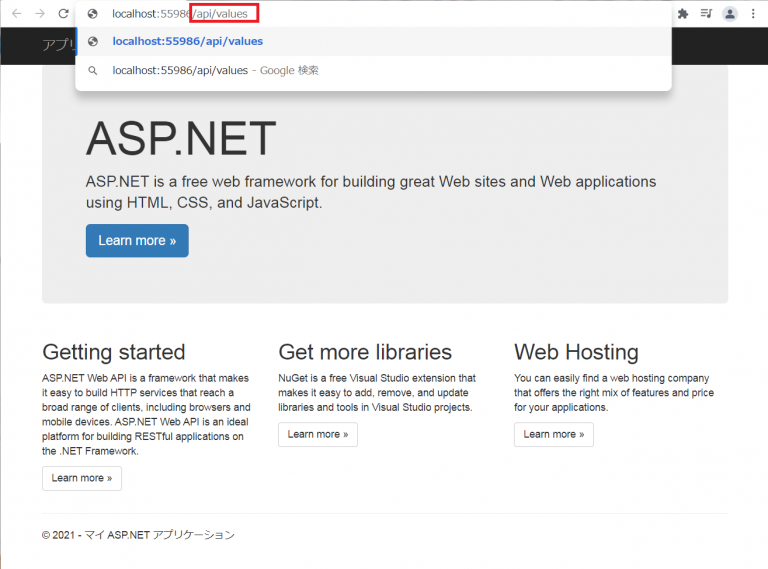
Task: Click the ASP.NET large heading
Action: [181, 139]
